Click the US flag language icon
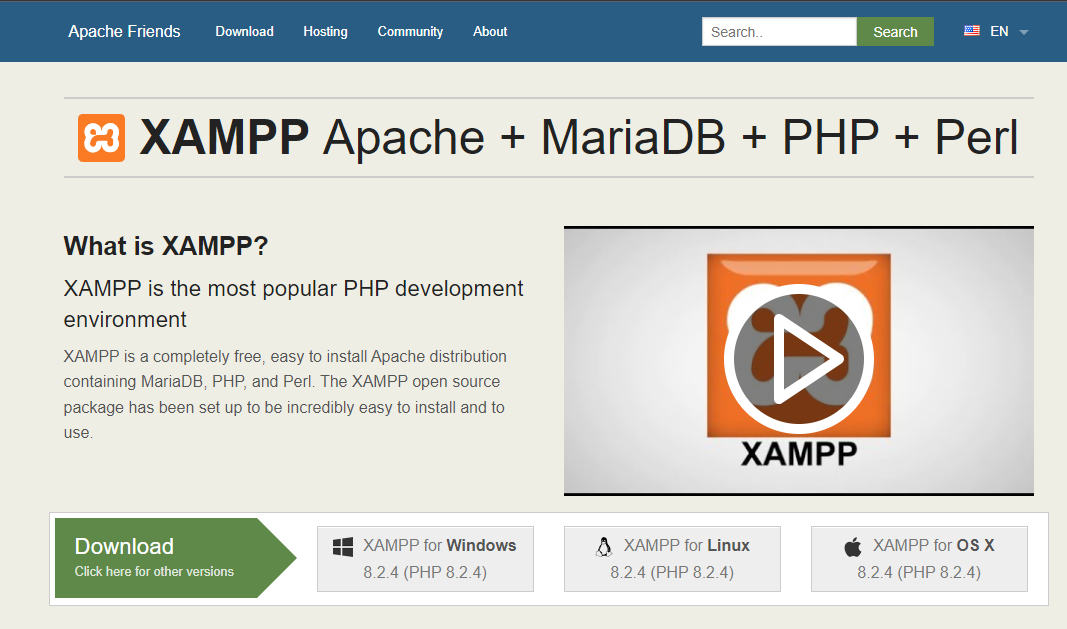 coord(972,31)
